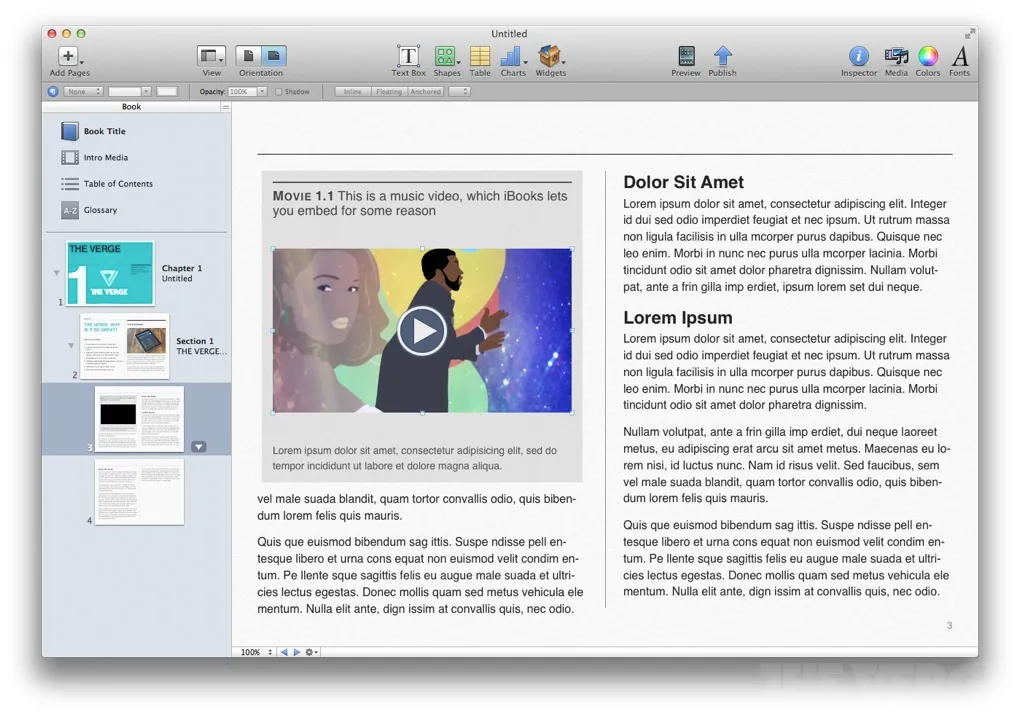1020x715 pixels.
Task: Go to next page arrow
Action: [x=297, y=652]
